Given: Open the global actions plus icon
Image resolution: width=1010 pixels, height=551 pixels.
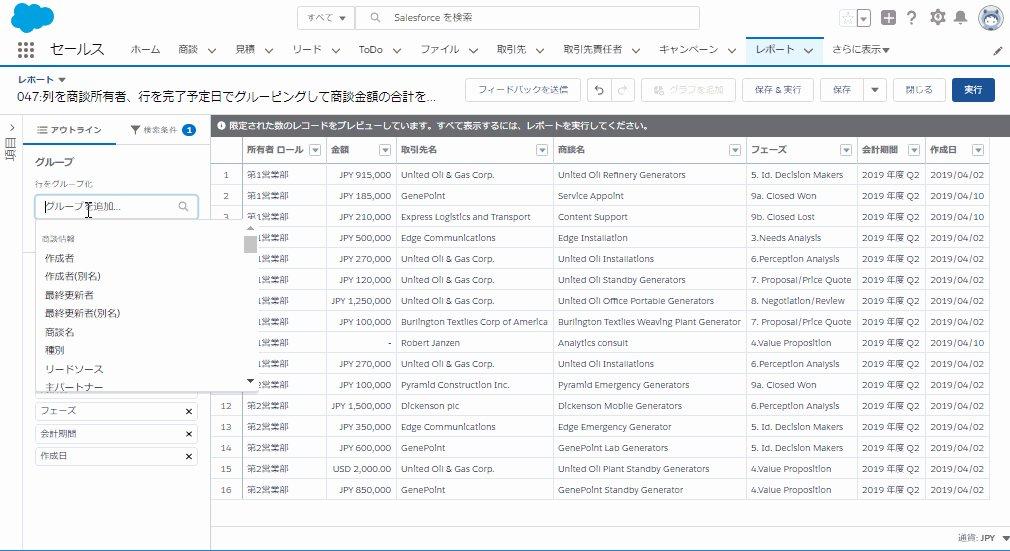Looking at the screenshot, I should [x=888, y=18].
